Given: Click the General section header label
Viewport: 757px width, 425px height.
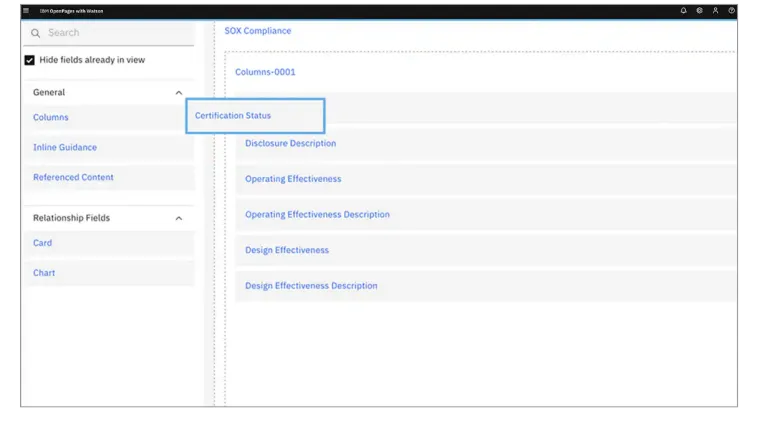Looking at the screenshot, I should coord(49,92).
